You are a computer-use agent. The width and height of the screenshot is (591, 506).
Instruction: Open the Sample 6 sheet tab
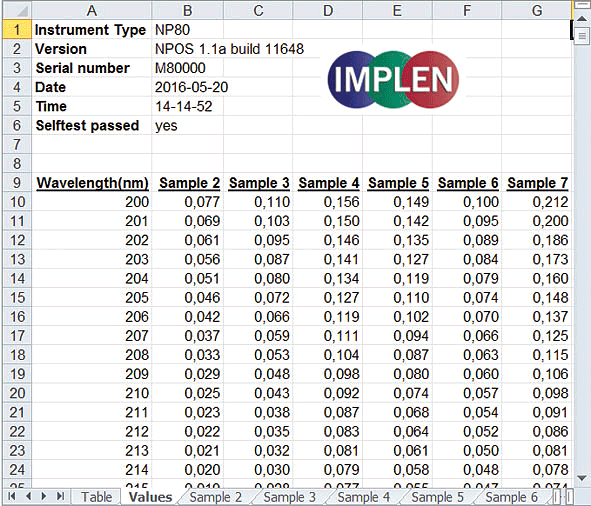point(511,497)
